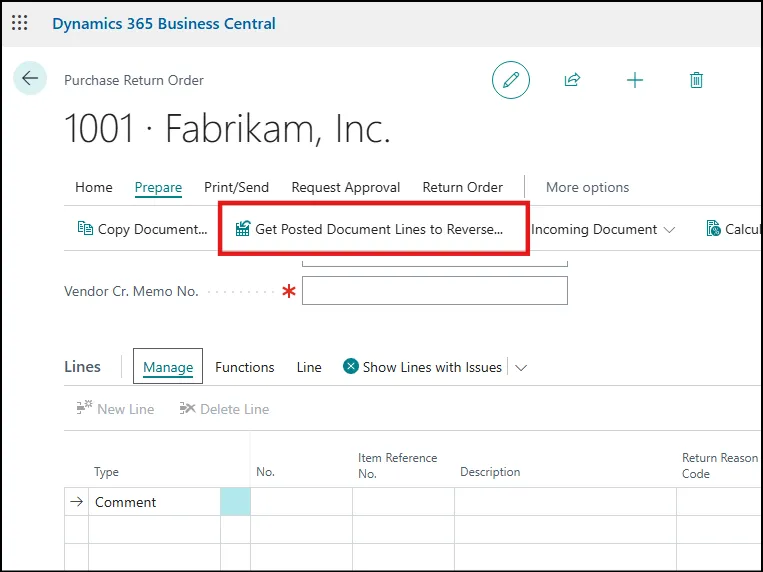
Task: Go back with the arrow button
Action: 30,78
